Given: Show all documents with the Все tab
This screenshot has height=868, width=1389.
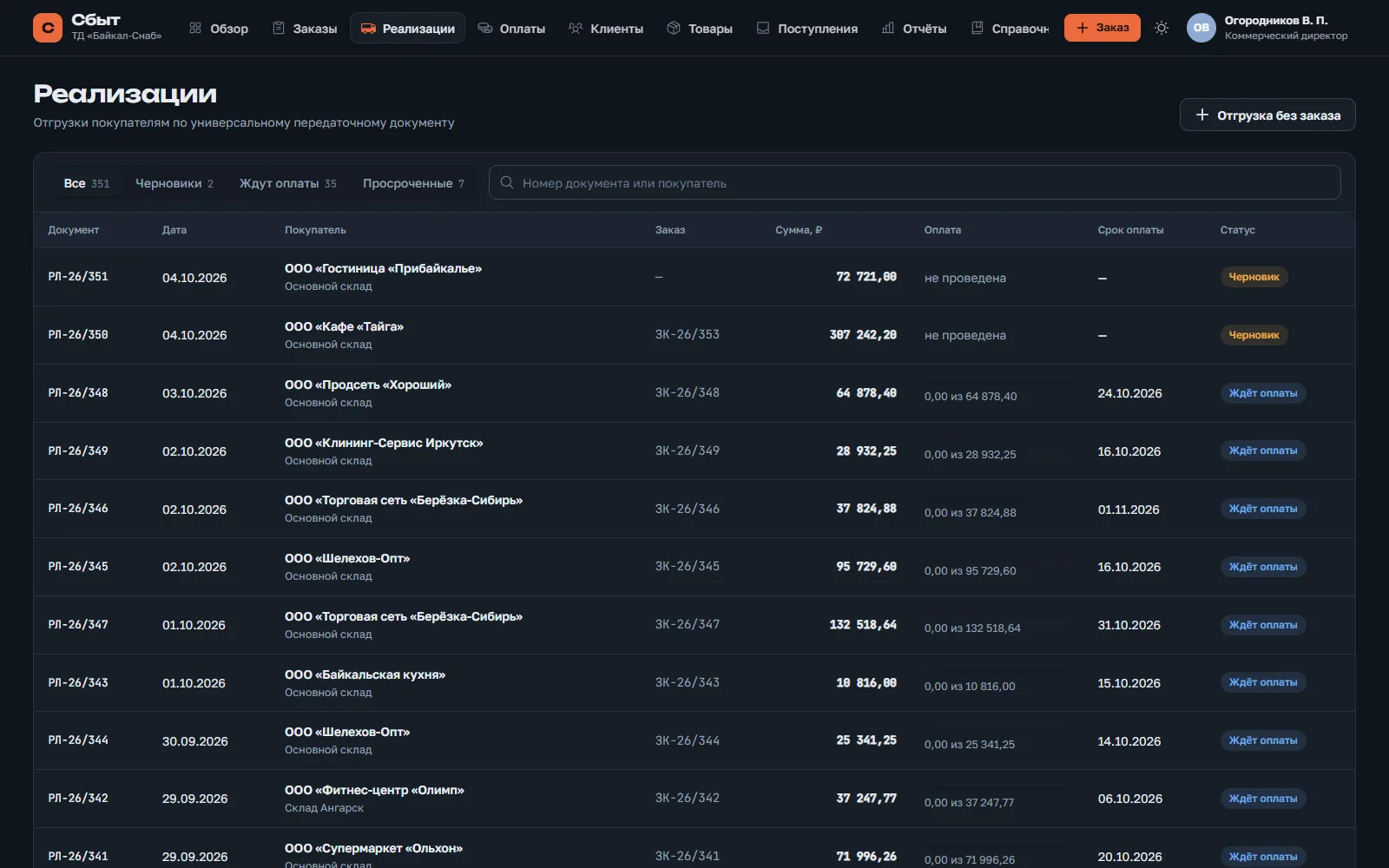Looking at the screenshot, I should [x=87, y=183].
